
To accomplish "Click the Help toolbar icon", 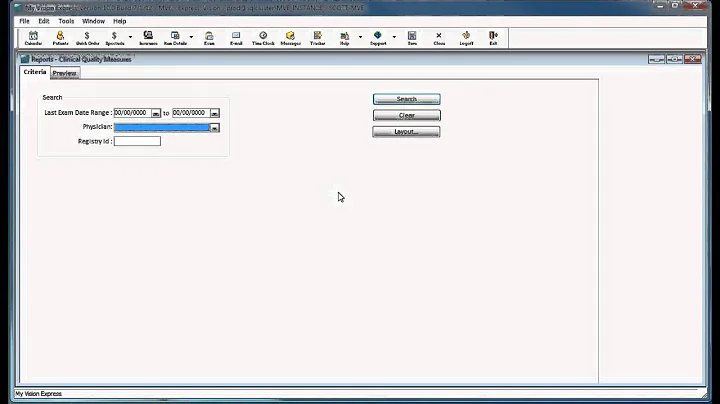I will (344, 38).
